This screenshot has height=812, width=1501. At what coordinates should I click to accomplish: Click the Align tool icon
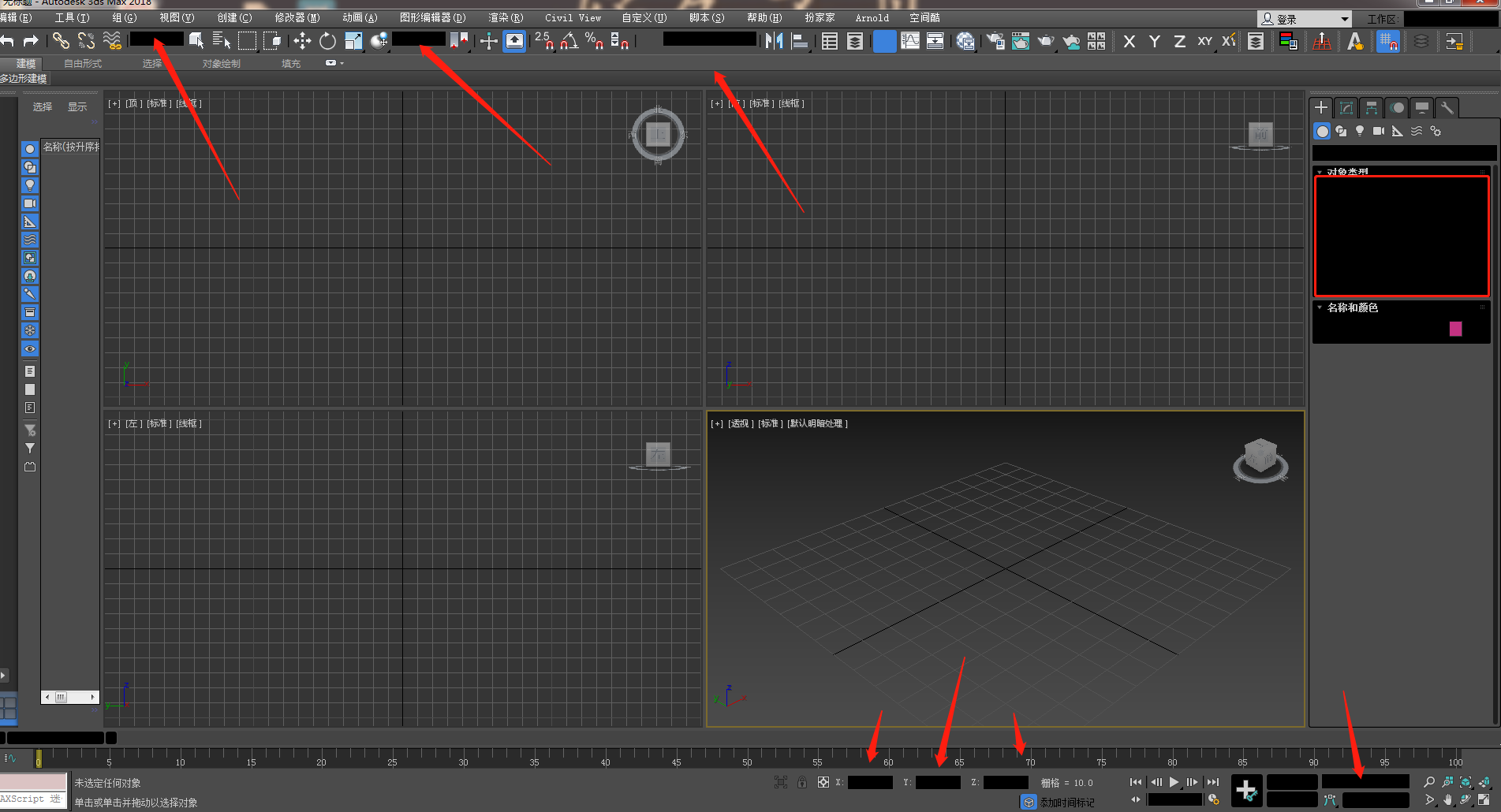pos(800,41)
